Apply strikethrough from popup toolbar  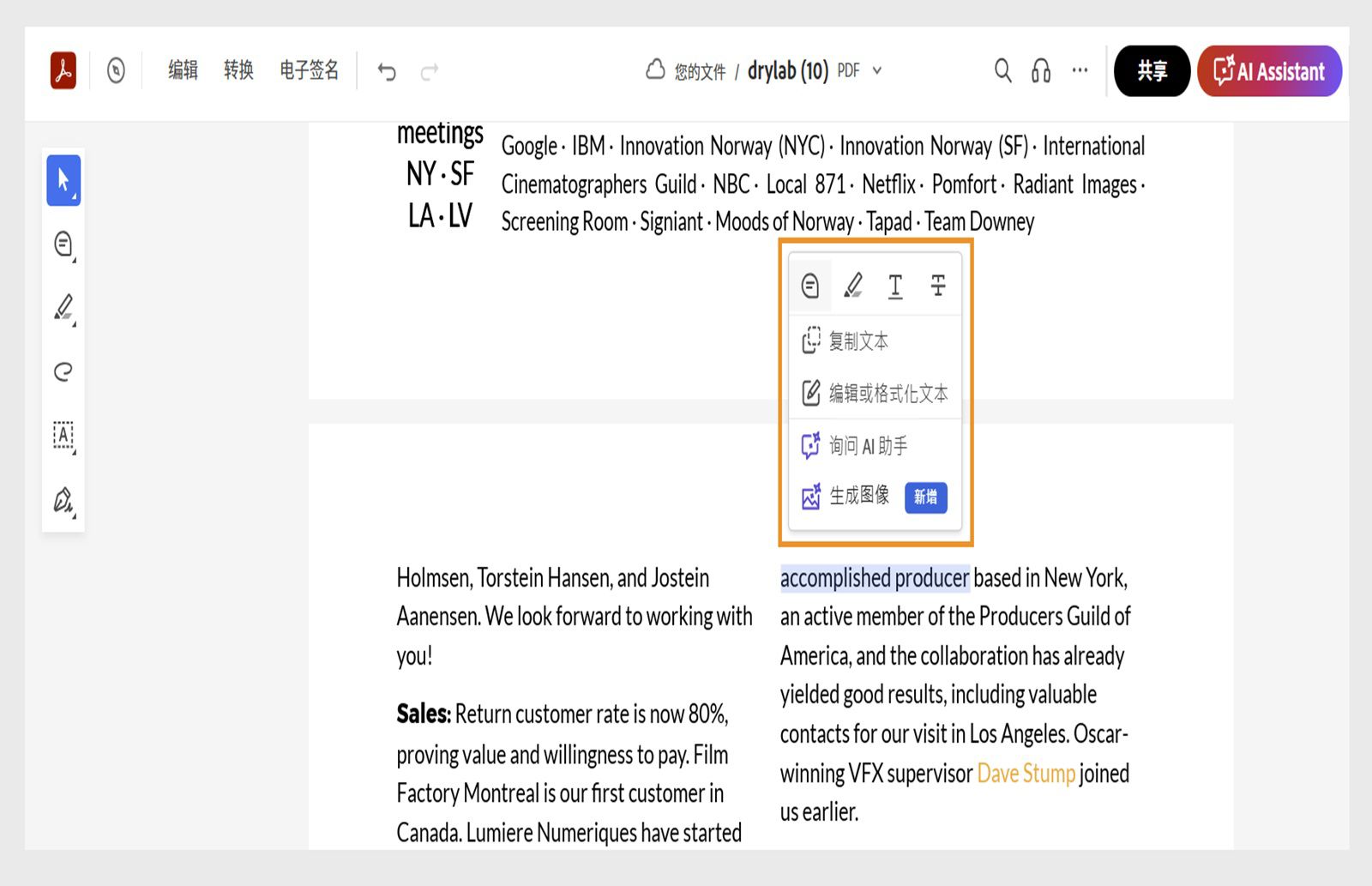click(938, 286)
